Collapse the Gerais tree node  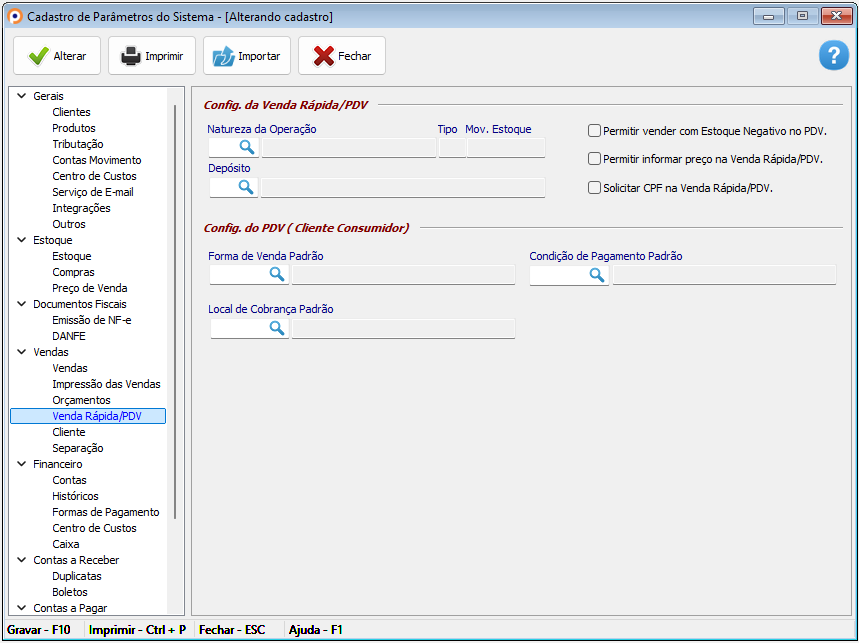click(21, 96)
